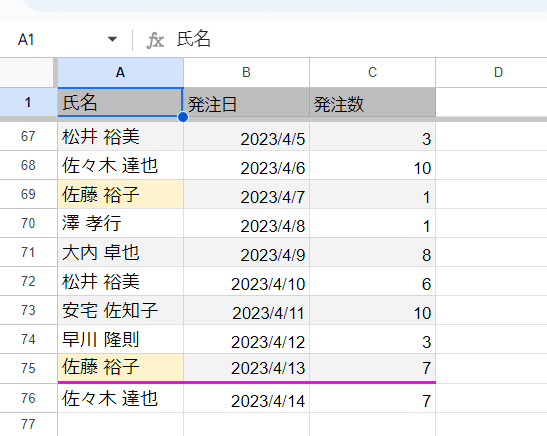Screen dimensions: 547x436
Task: Click quantity 3 in row 67
Action: point(373,136)
